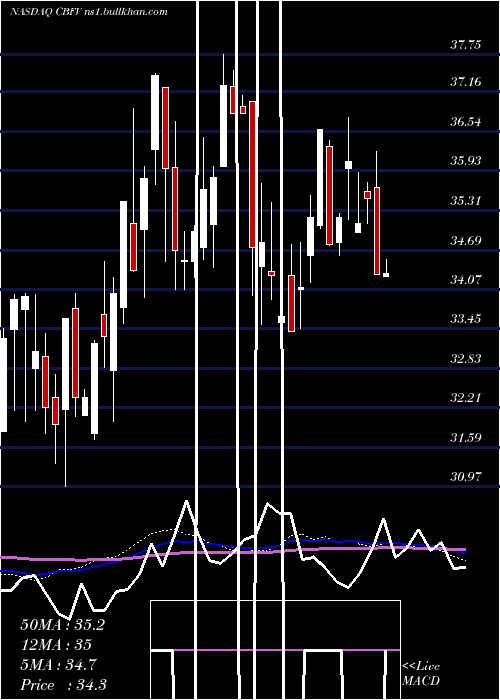Click the 33.45 price axis label
The width and height of the screenshot is (500, 700).
(466, 319)
